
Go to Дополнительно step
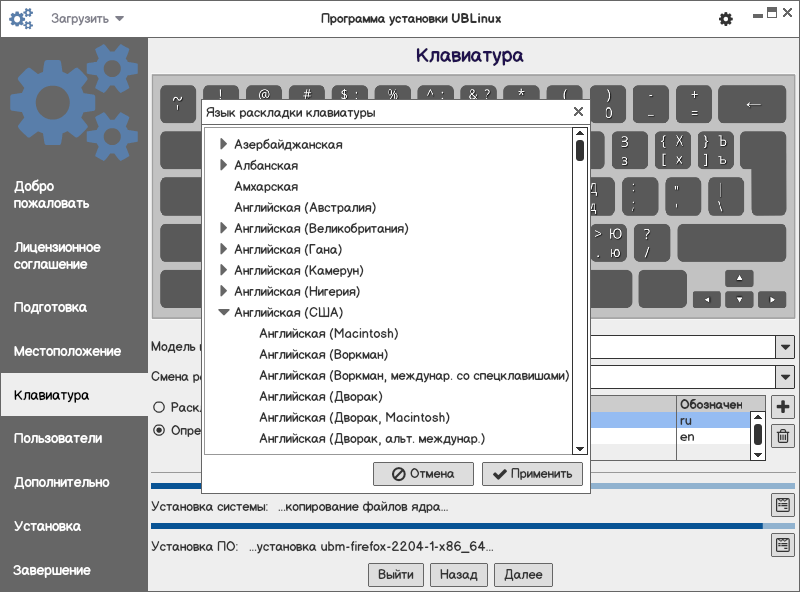(x=74, y=482)
